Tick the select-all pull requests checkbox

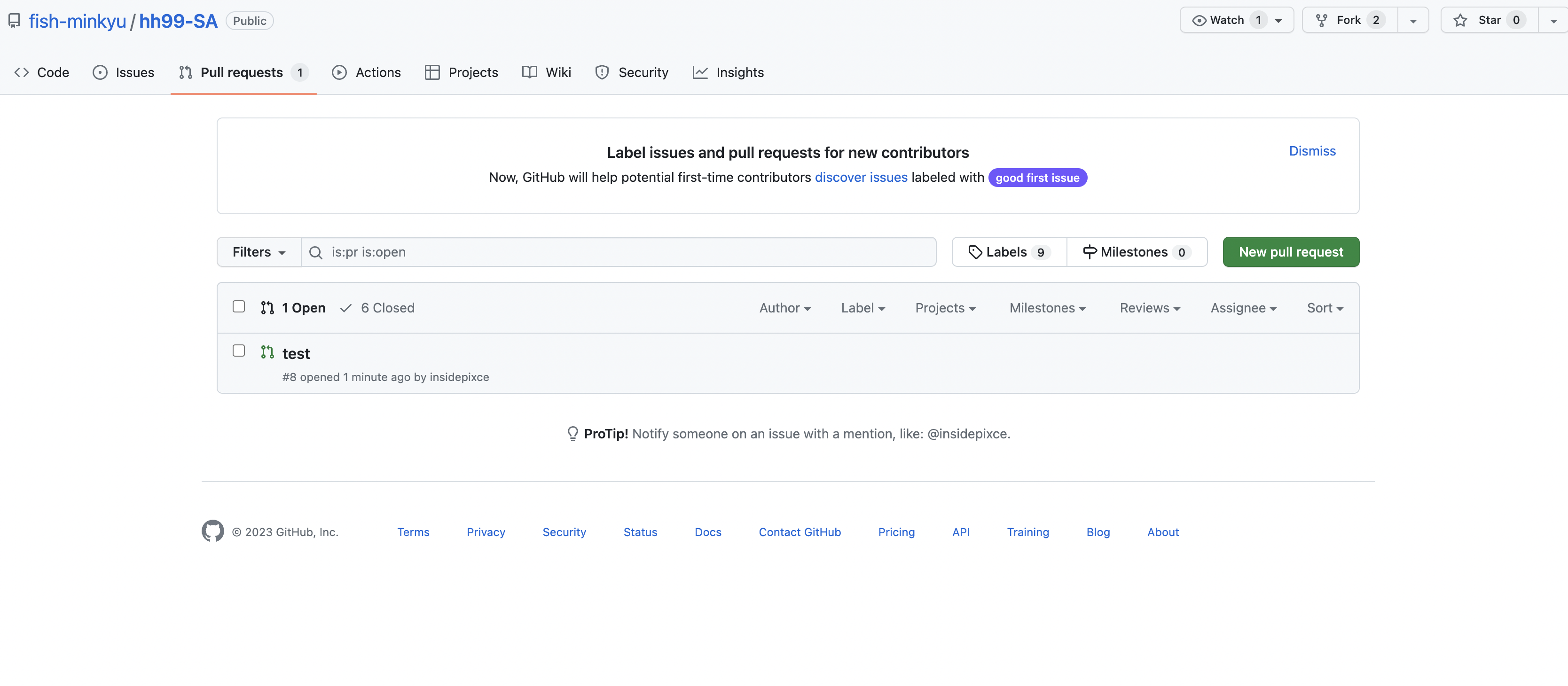(x=239, y=307)
